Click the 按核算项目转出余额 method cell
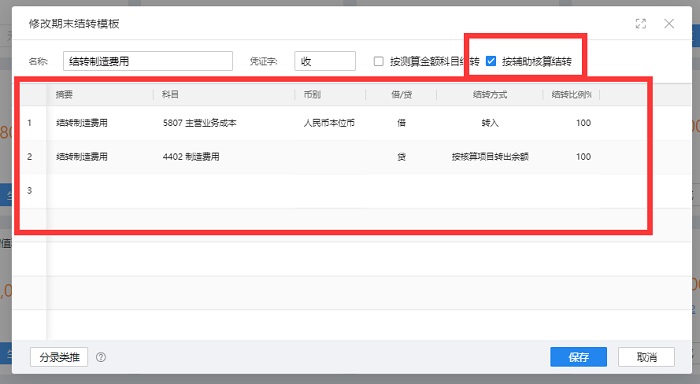 pos(490,157)
